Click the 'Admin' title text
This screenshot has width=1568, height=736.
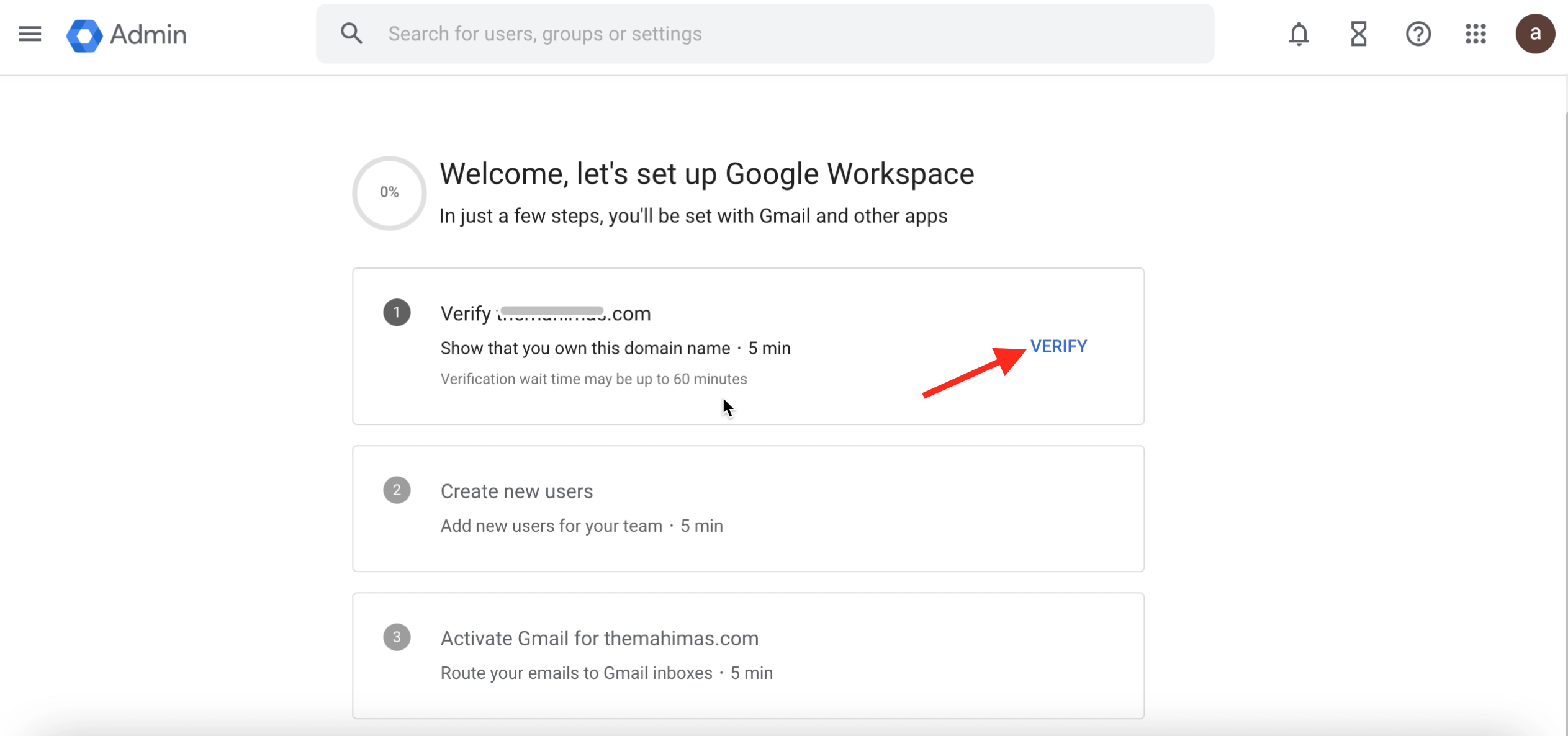[148, 35]
